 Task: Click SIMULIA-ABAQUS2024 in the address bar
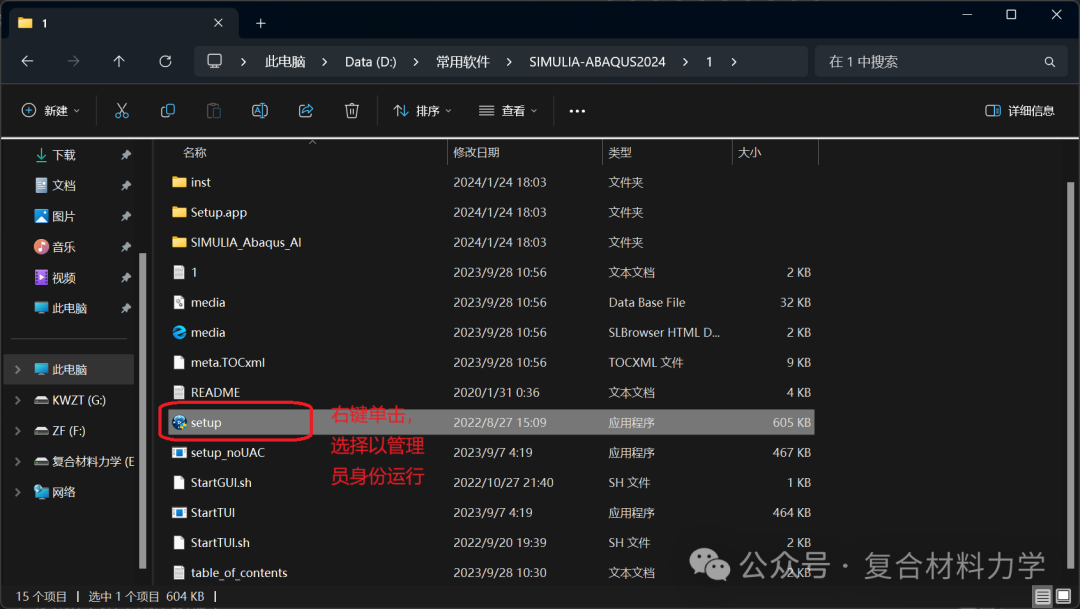597,62
